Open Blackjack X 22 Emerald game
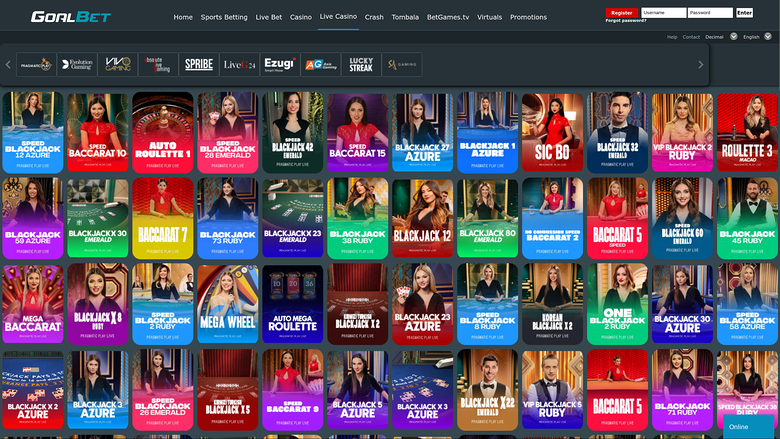This screenshot has height=439, width=780. click(488, 390)
